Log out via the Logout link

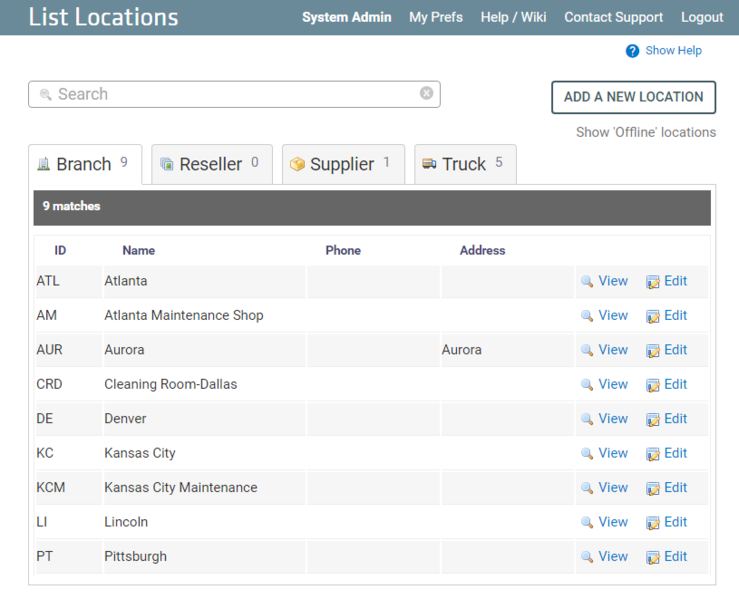(x=702, y=17)
